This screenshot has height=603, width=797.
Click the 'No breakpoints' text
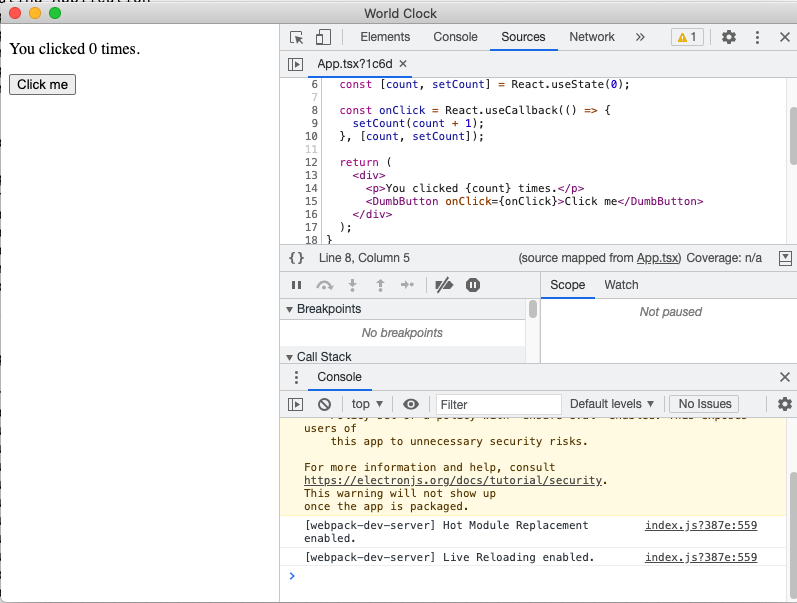(x=402, y=333)
